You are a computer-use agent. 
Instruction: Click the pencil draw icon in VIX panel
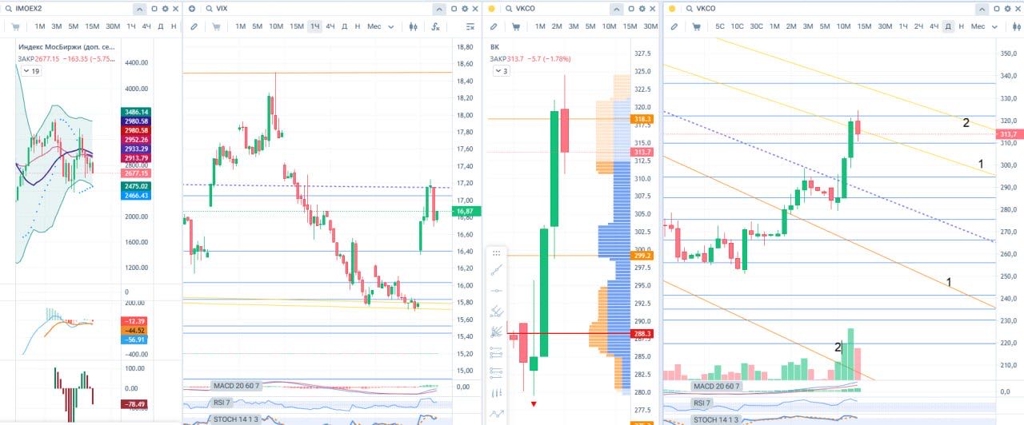pyautogui.click(x=194, y=26)
